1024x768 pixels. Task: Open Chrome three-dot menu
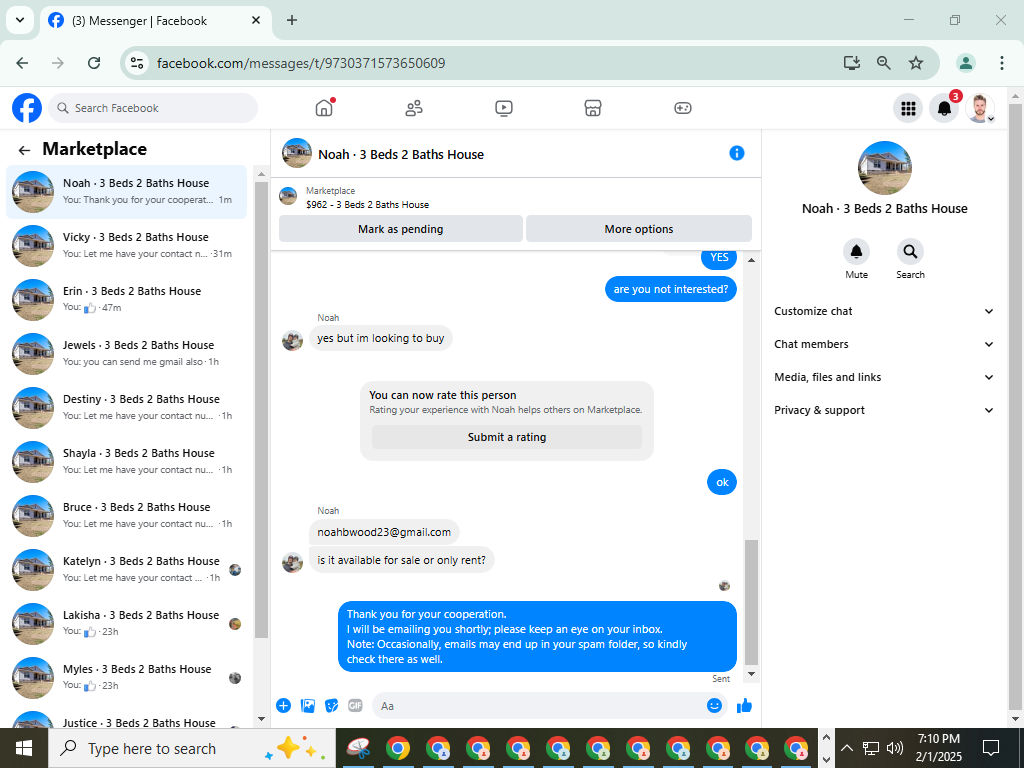click(x=1001, y=63)
